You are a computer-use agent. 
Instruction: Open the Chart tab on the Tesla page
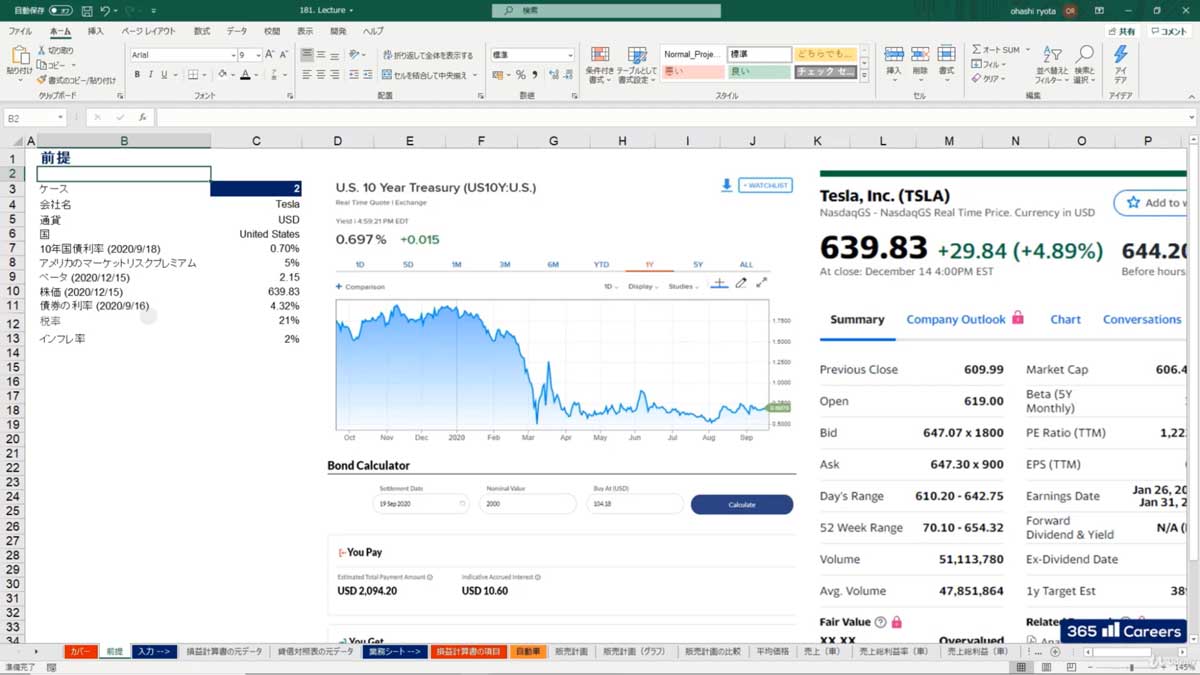[1064, 319]
